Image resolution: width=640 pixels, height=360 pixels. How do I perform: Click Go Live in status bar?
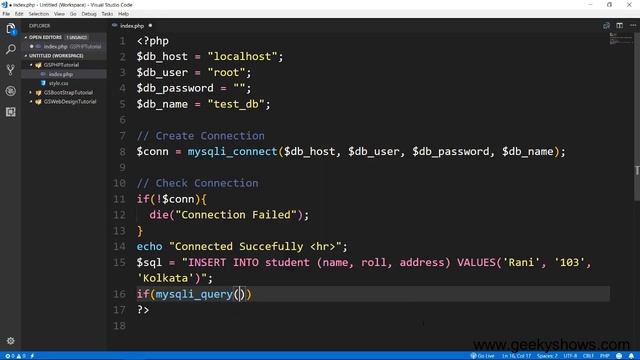click(x=482, y=356)
